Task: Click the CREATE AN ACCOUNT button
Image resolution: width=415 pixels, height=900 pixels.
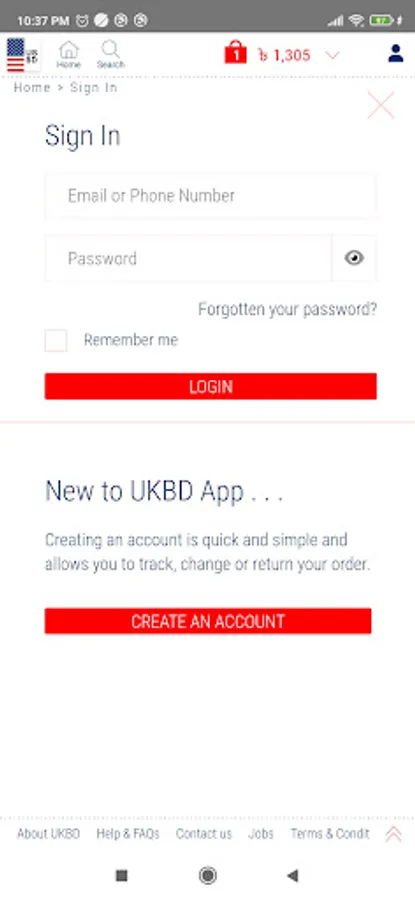Action: 208,621
